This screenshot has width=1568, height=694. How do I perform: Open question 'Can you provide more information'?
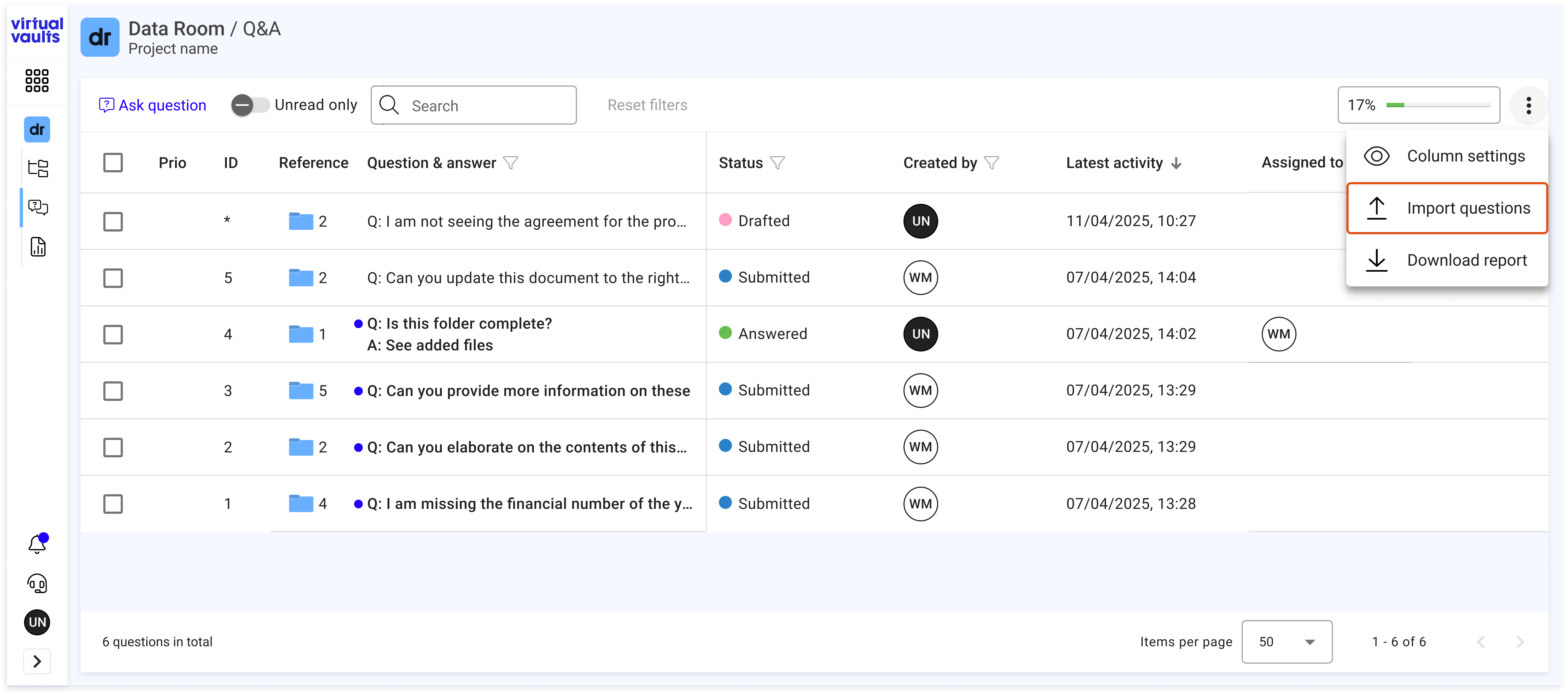click(x=528, y=391)
